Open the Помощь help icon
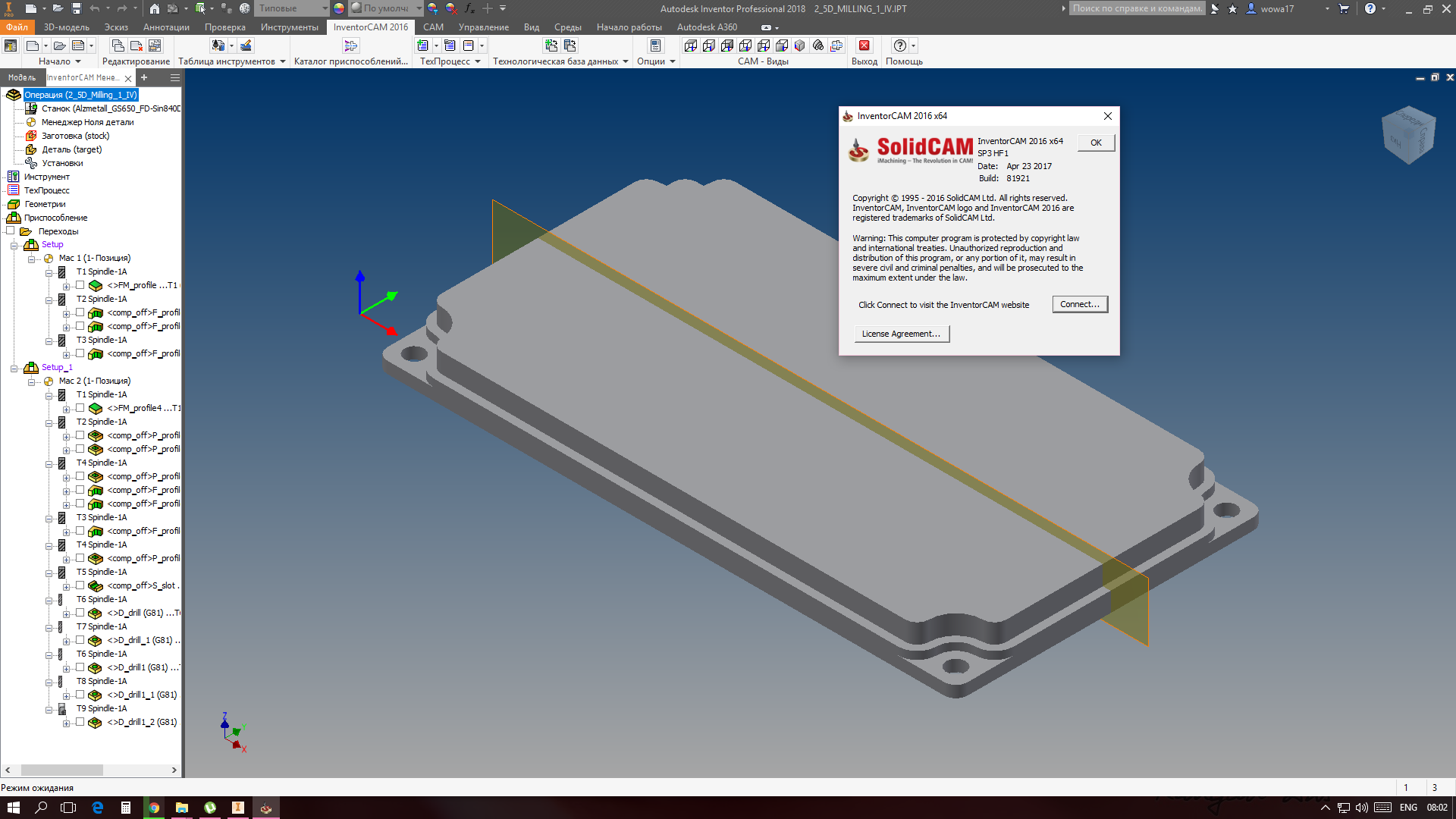1456x819 pixels. click(899, 45)
